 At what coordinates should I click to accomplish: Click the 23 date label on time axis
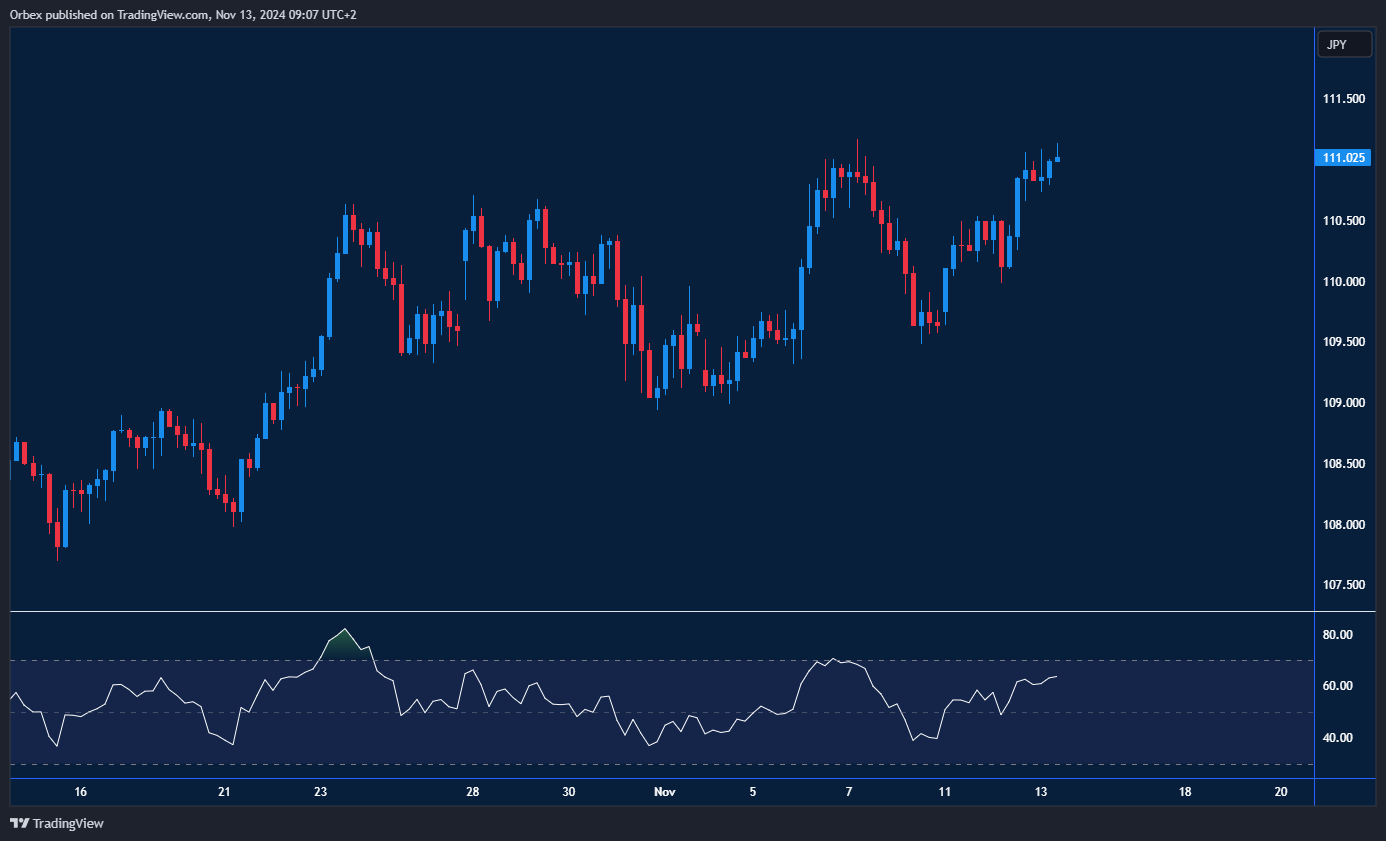[320, 792]
